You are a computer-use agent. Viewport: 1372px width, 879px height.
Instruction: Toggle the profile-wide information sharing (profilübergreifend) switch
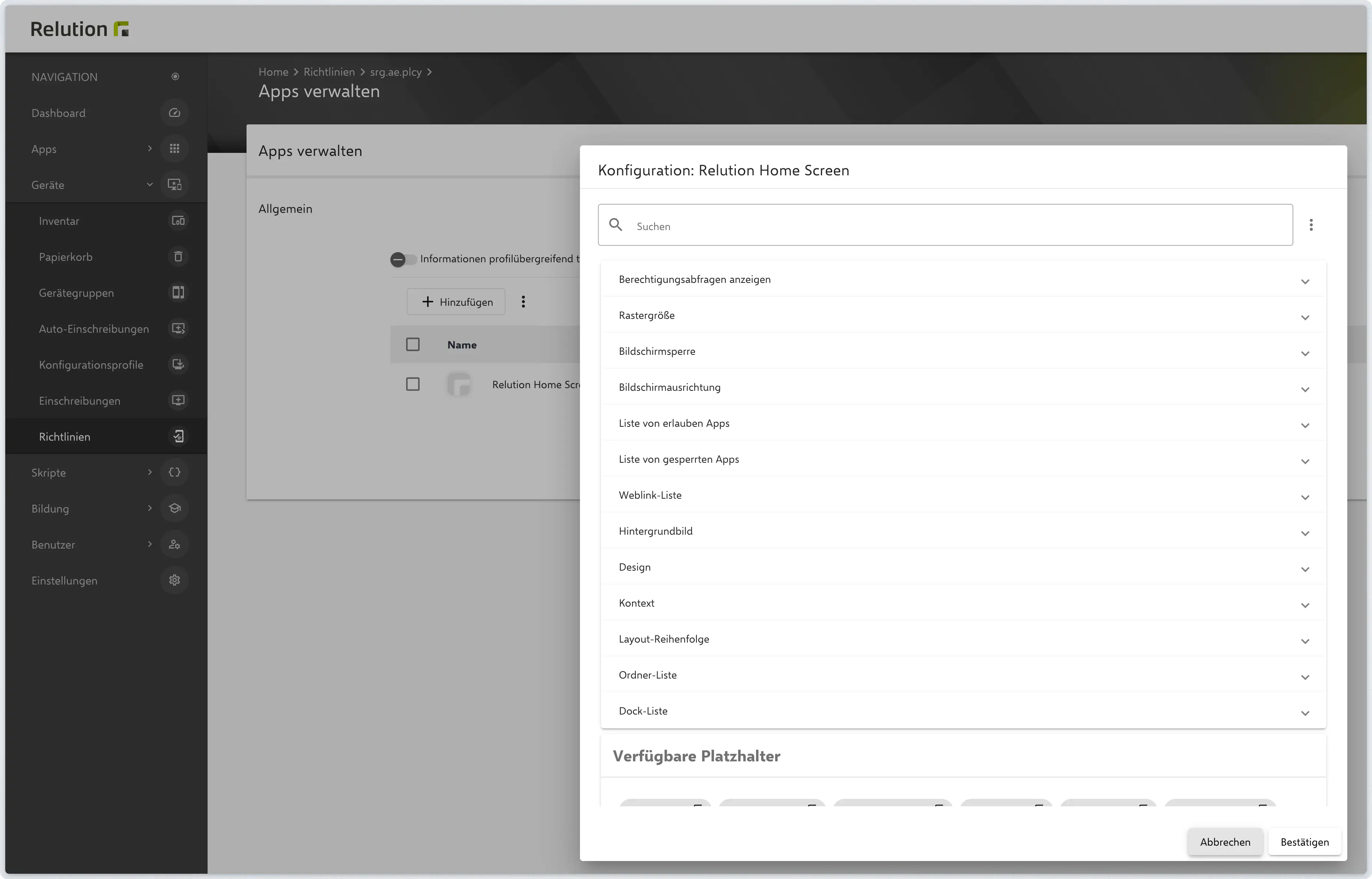403,260
